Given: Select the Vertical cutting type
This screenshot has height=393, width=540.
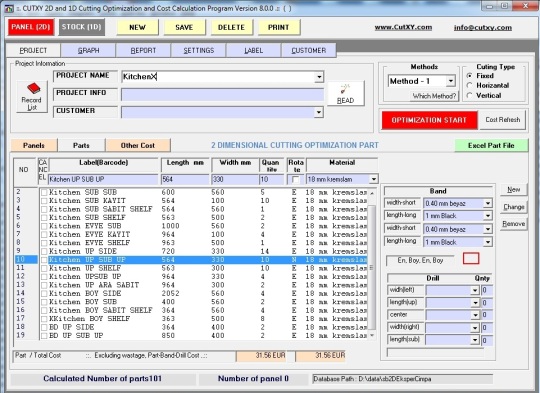Looking at the screenshot, I should click(469, 95).
